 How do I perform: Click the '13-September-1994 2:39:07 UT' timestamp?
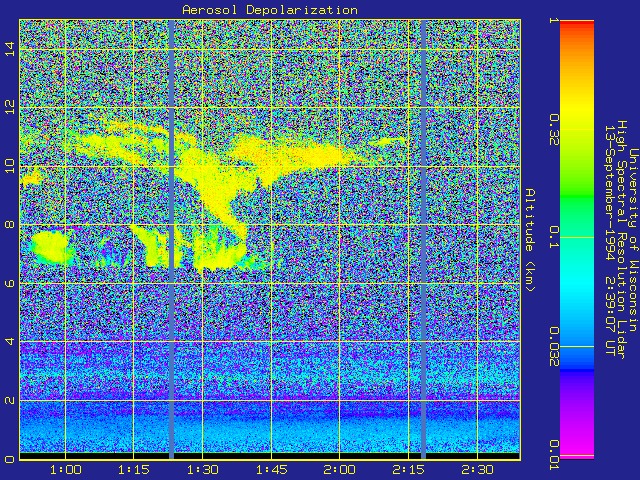pyautogui.click(x=610, y=240)
